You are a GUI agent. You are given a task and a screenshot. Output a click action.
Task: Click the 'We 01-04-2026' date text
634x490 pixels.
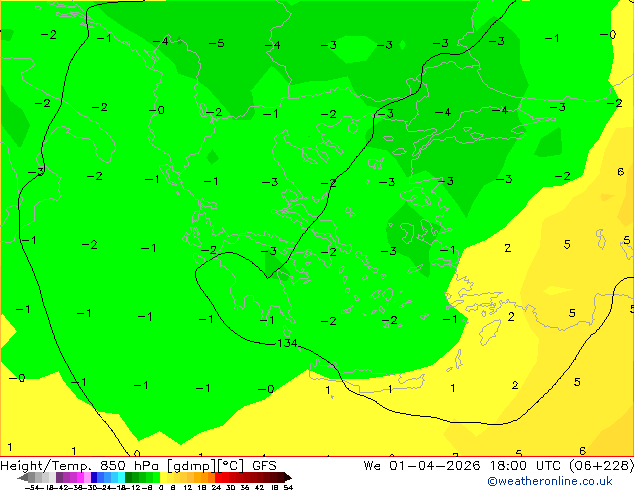(422, 466)
